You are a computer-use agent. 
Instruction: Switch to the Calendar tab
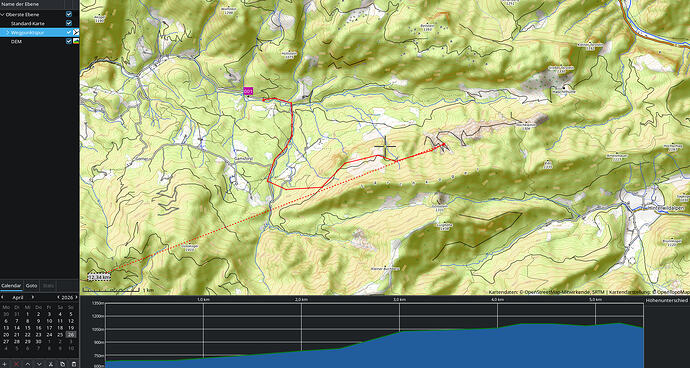(11, 286)
